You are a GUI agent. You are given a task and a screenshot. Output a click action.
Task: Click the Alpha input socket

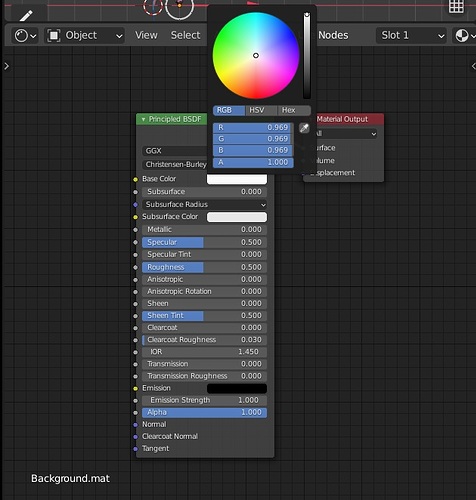tap(135, 413)
